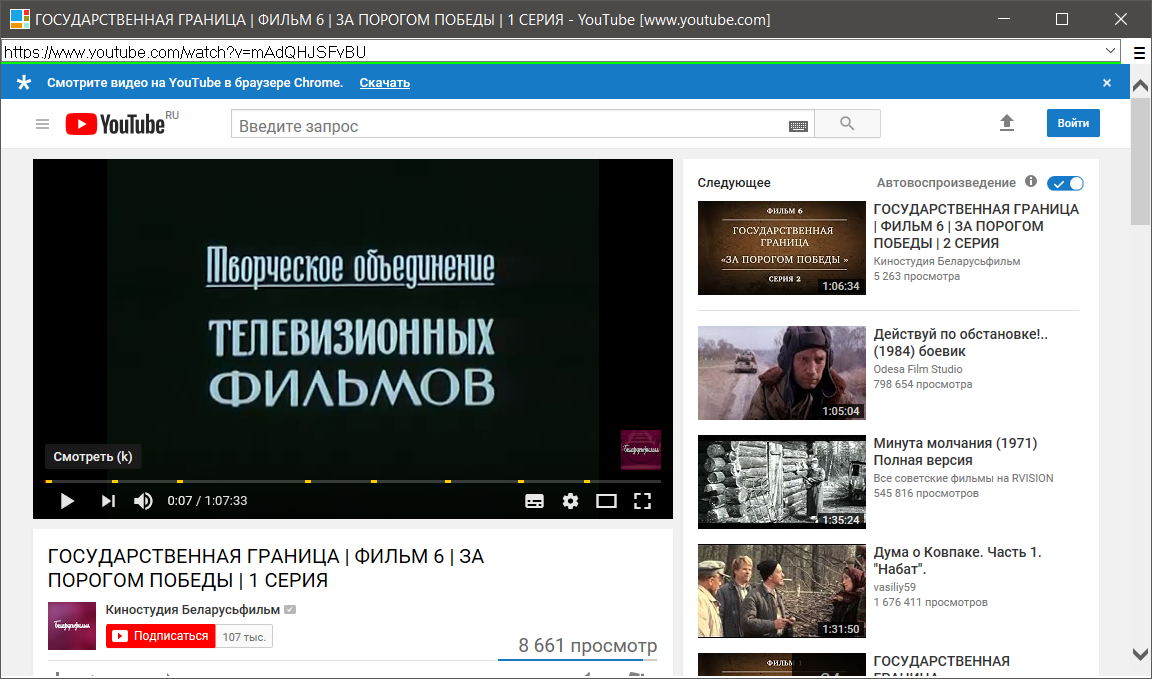Click the star icon in the blue banner
The height and width of the screenshot is (679, 1152).
point(24,82)
